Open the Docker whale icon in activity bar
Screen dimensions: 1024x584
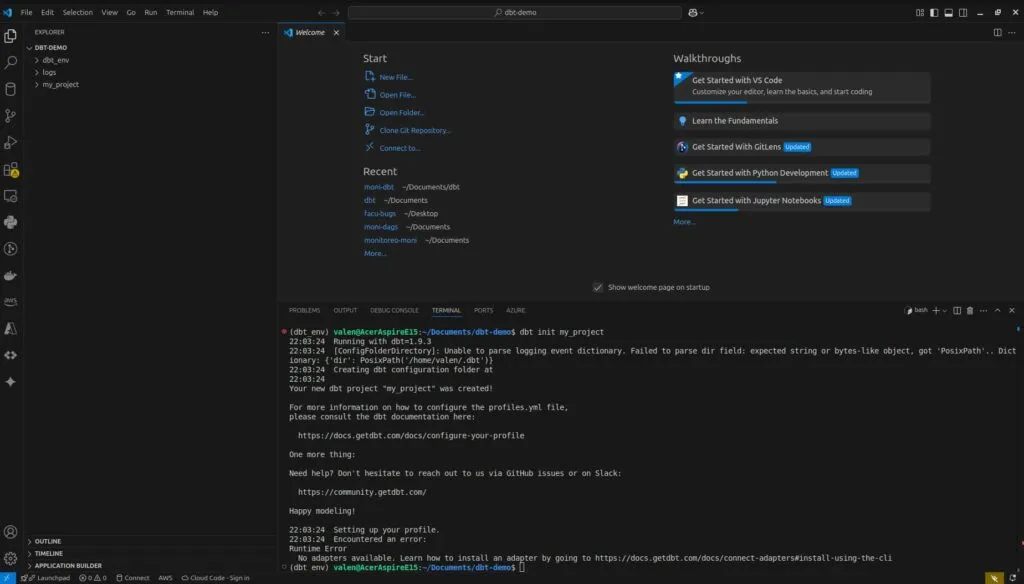pos(10,276)
